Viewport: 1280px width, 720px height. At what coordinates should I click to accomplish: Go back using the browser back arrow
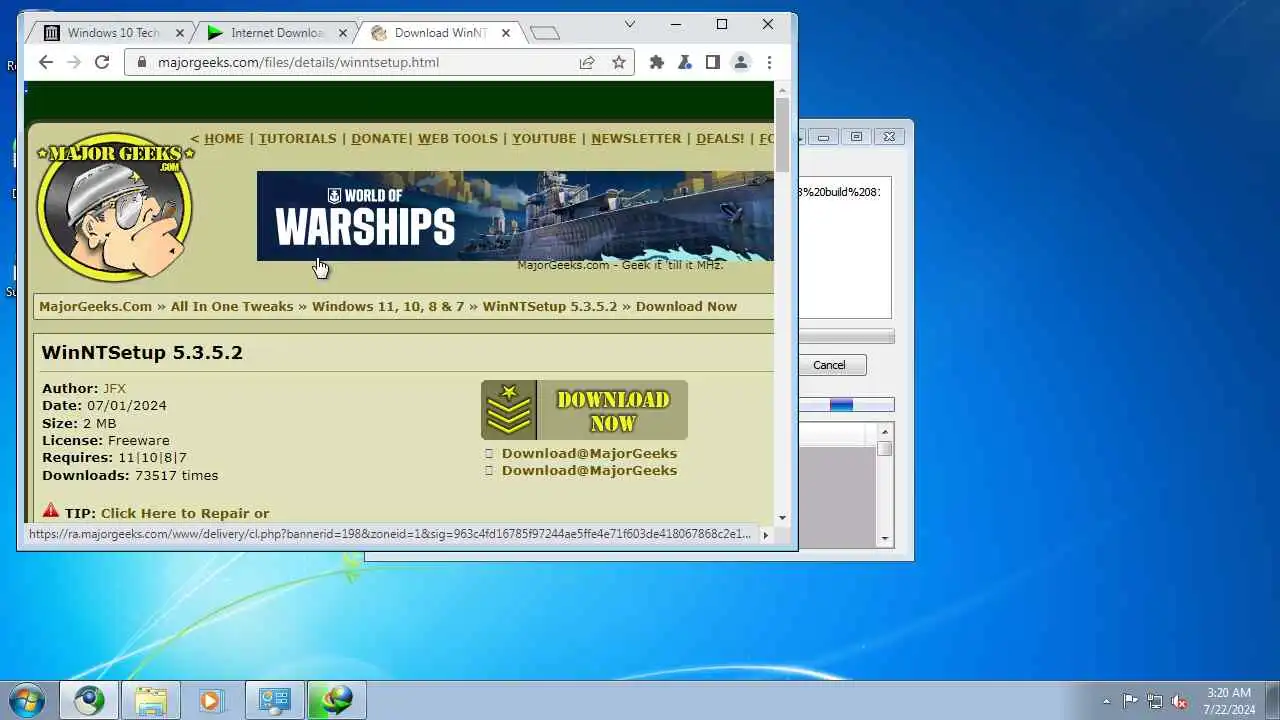click(x=45, y=62)
